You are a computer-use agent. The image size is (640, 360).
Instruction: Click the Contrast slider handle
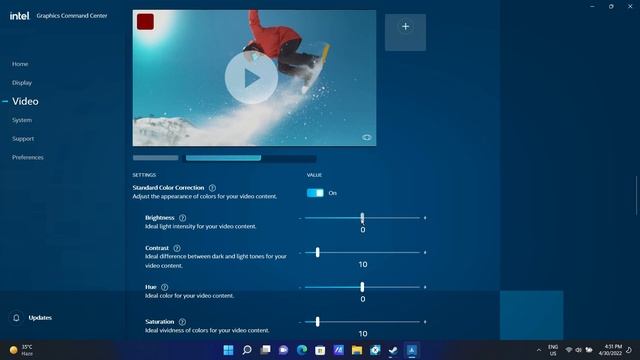pos(318,252)
